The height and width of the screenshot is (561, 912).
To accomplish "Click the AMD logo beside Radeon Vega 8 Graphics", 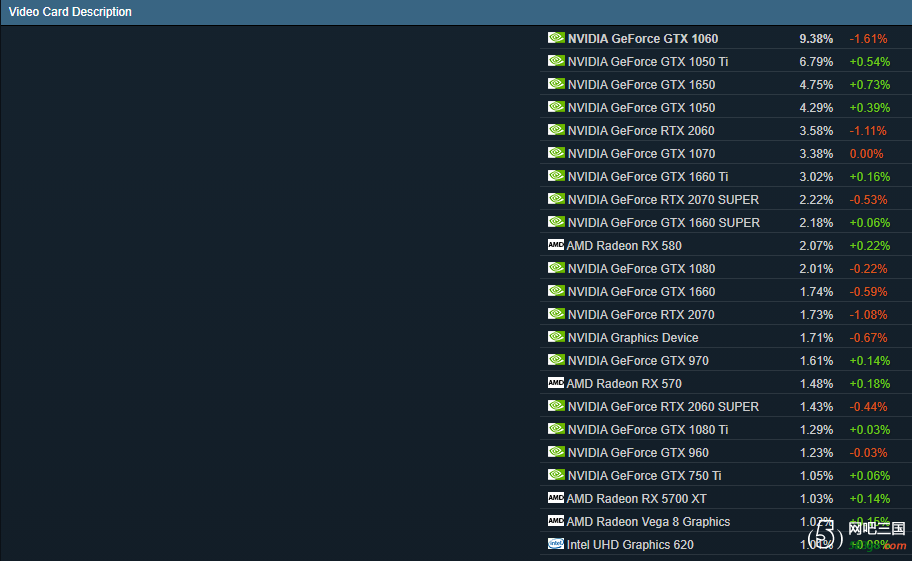I will (555, 521).
